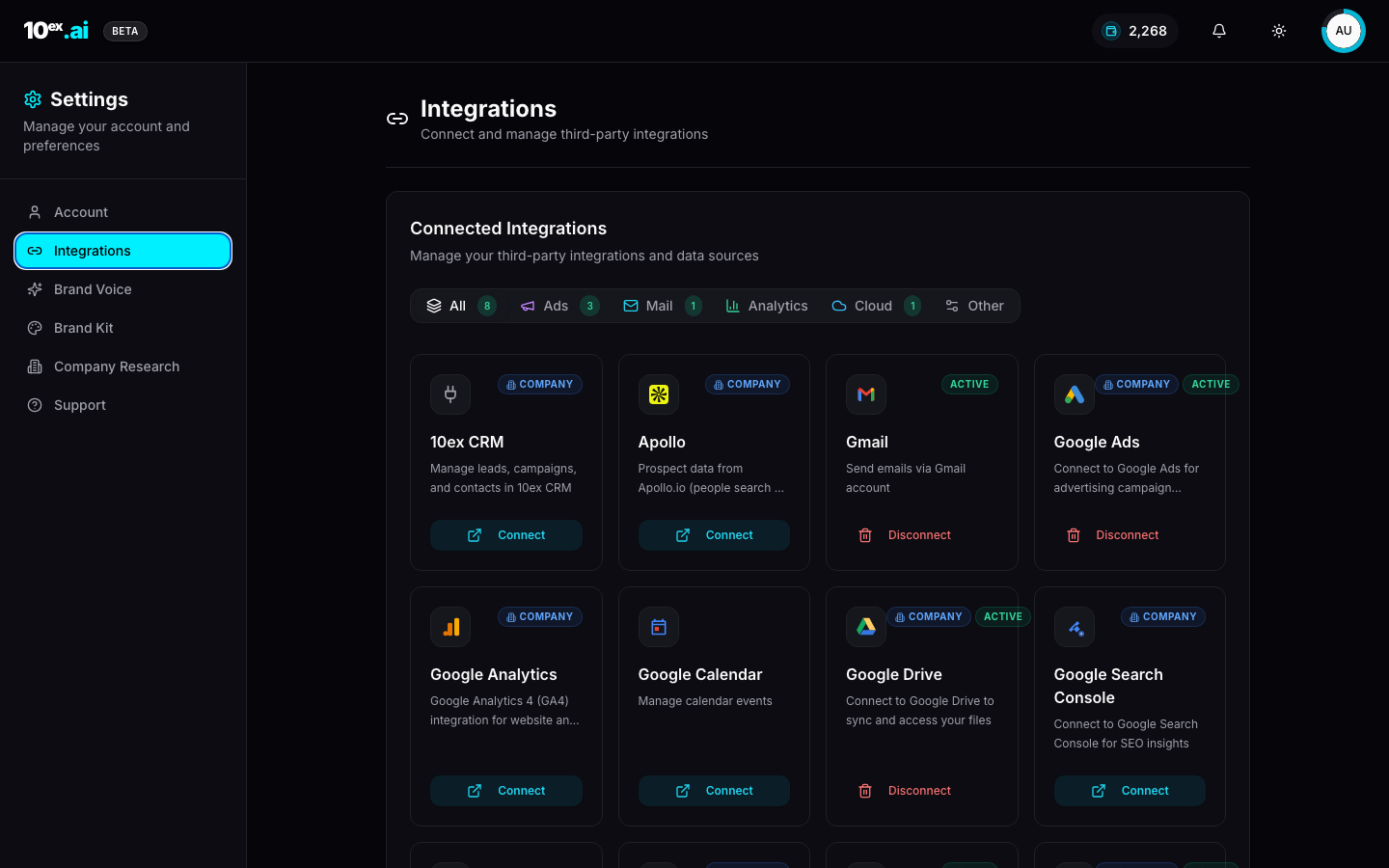
Task: Click the Google Calendar logo icon
Action: click(659, 627)
